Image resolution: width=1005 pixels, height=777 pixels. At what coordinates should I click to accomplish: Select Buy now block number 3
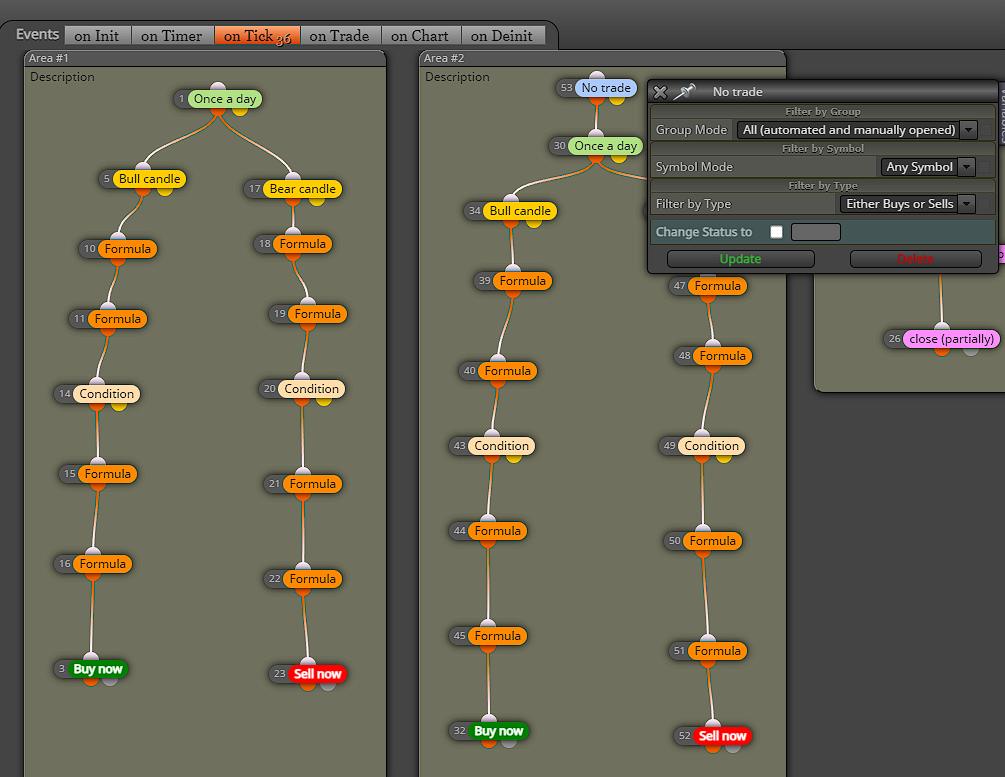pyautogui.click(x=97, y=669)
